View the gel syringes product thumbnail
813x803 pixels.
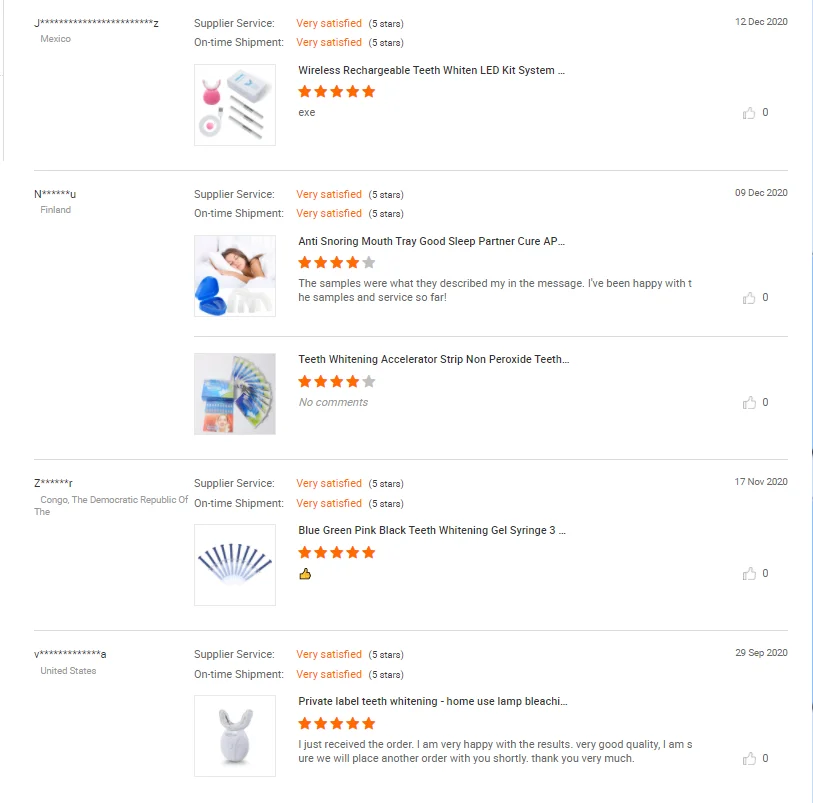tap(235, 565)
